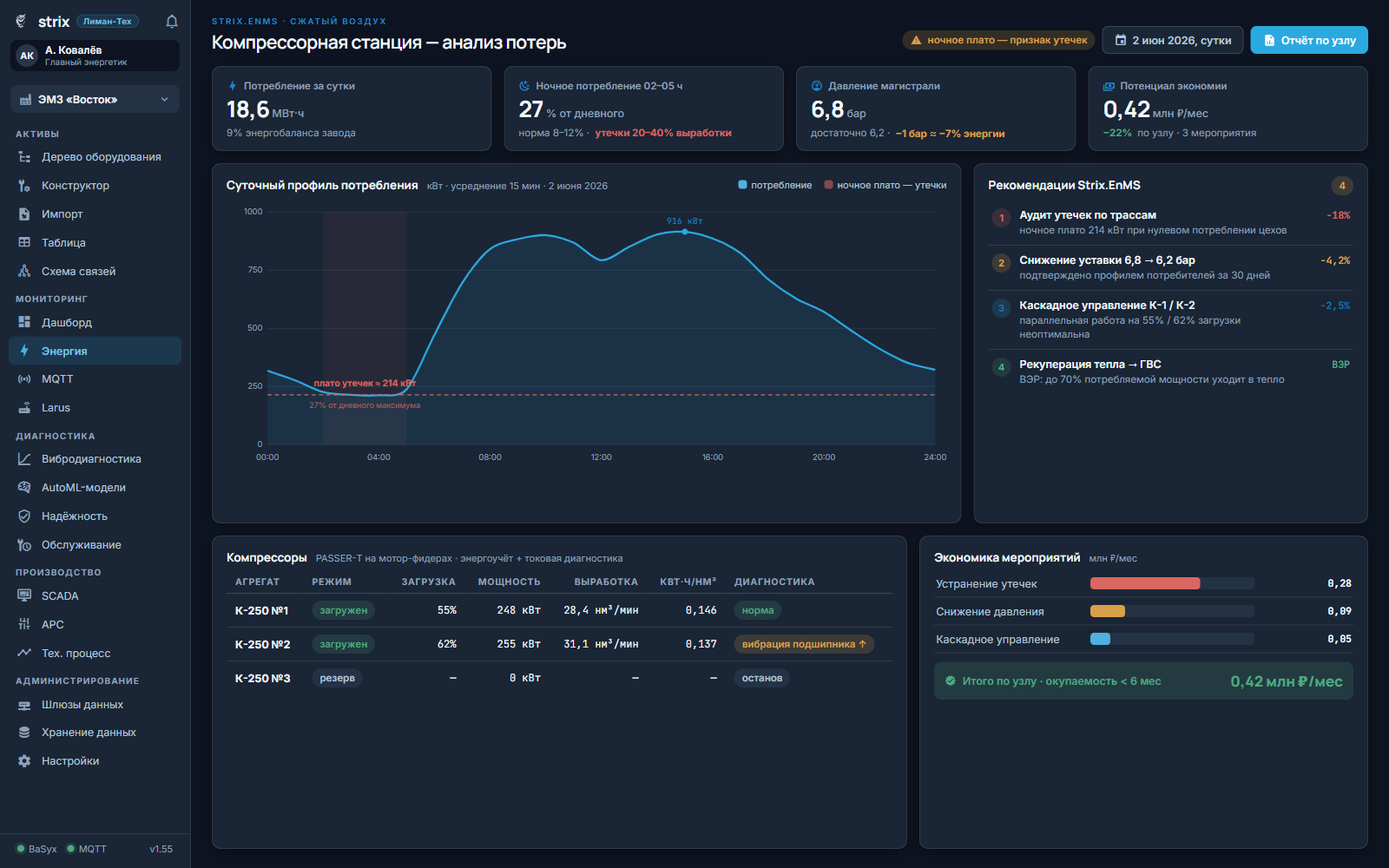
Task: Open recommendation Снижение уставки 6,8 → 6,2 бар
Action: coord(1170,267)
